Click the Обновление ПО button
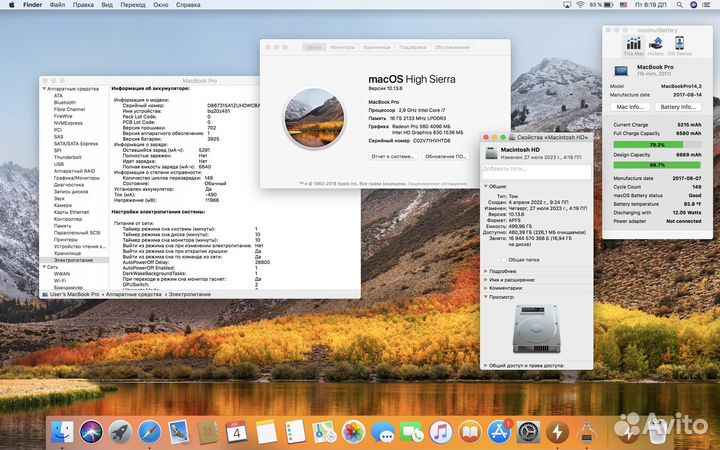This screenshot has width=720, height=450. 445,157
